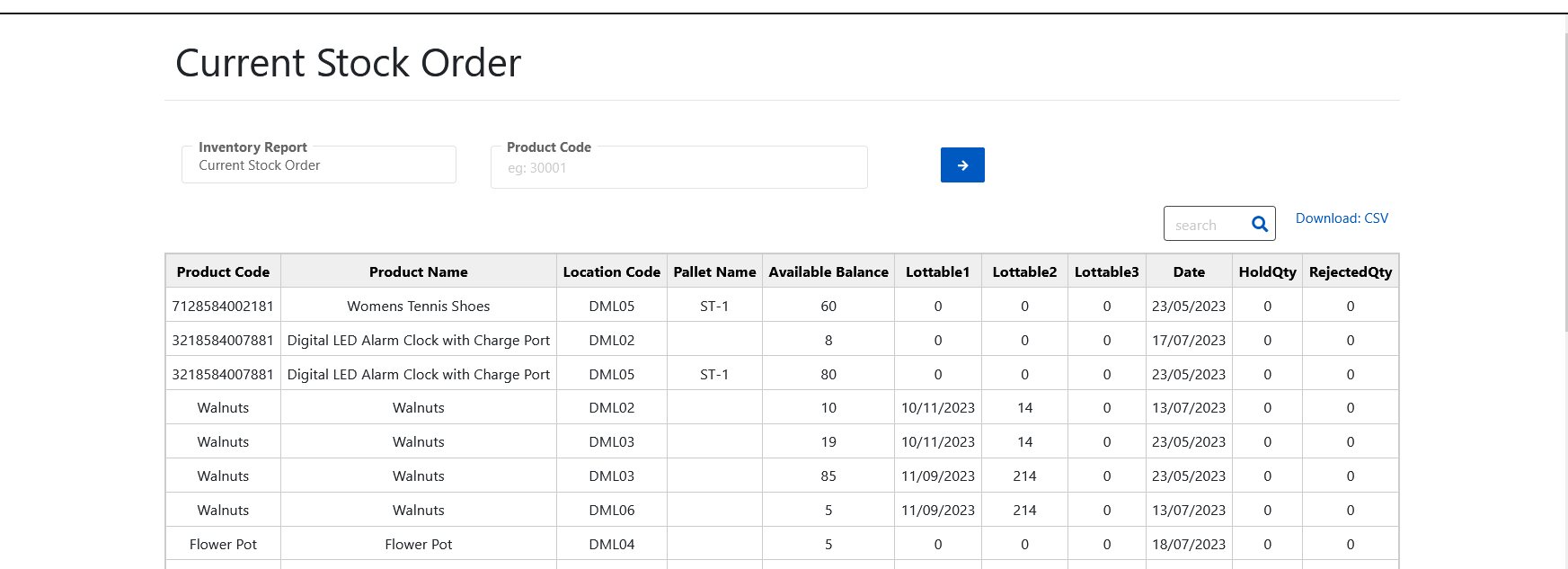This screenshot has height=569, width=1568.
Task: Click the Product Name column header
Action: coord(418,271)
